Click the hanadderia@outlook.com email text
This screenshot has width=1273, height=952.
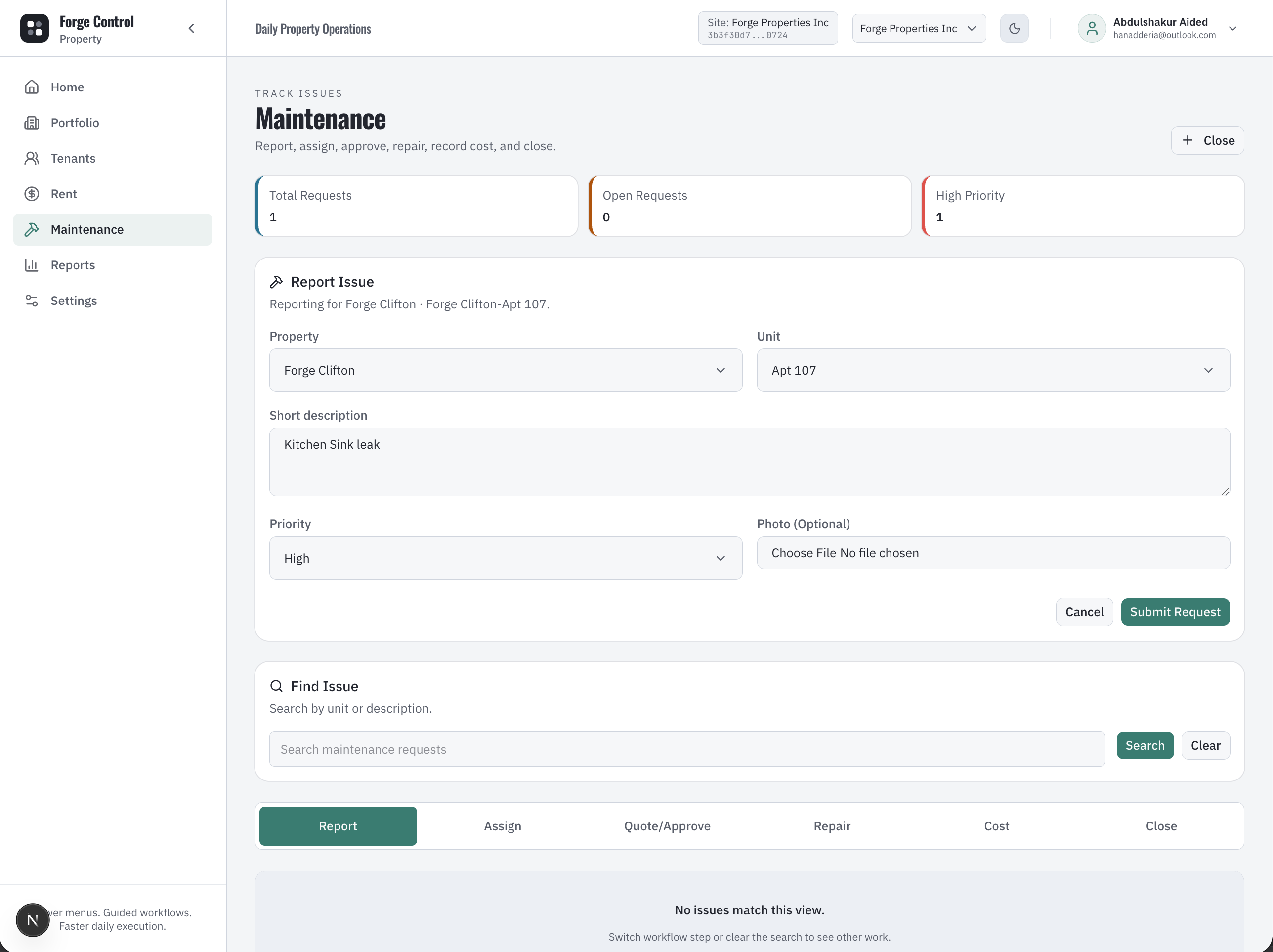pos(1164,35)
